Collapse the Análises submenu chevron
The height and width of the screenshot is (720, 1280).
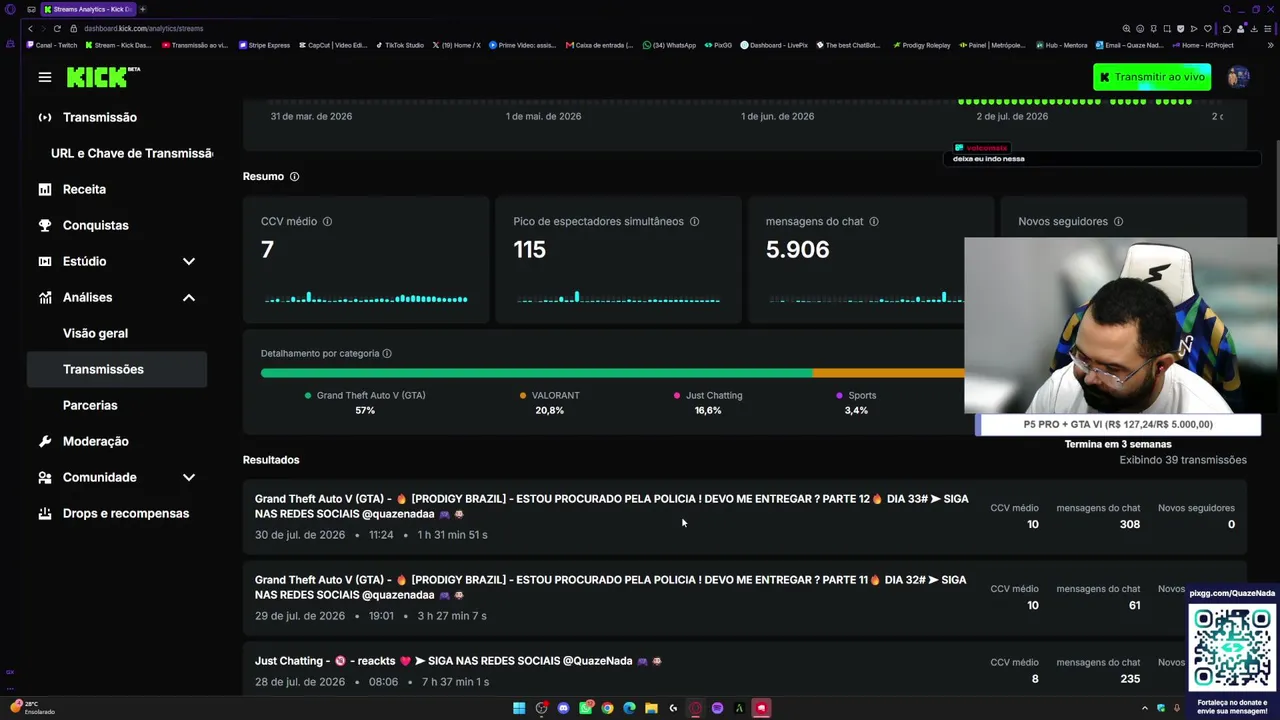(189, 297)
